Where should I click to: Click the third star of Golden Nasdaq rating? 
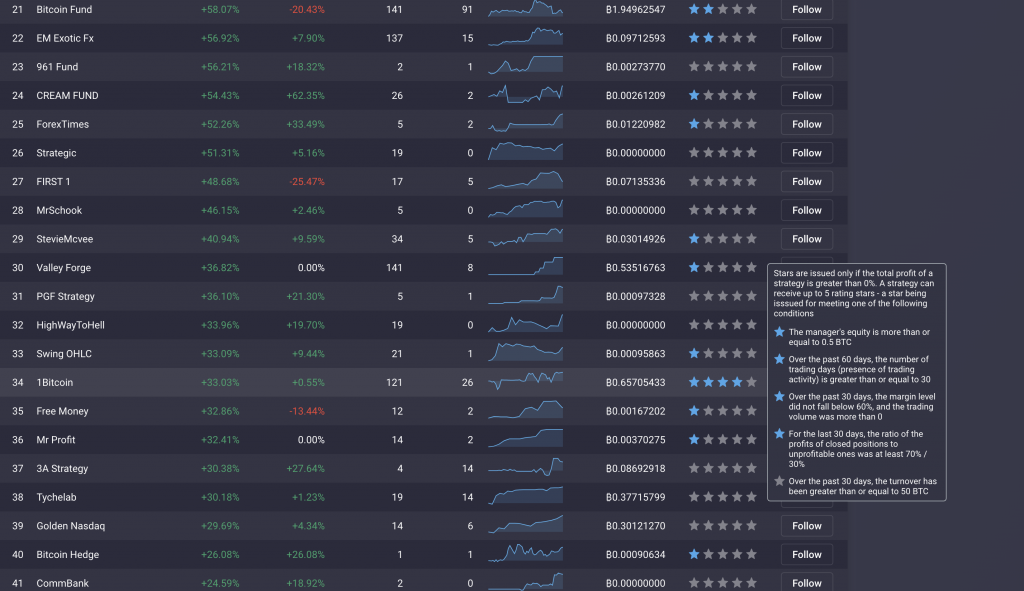pos(722,525)
